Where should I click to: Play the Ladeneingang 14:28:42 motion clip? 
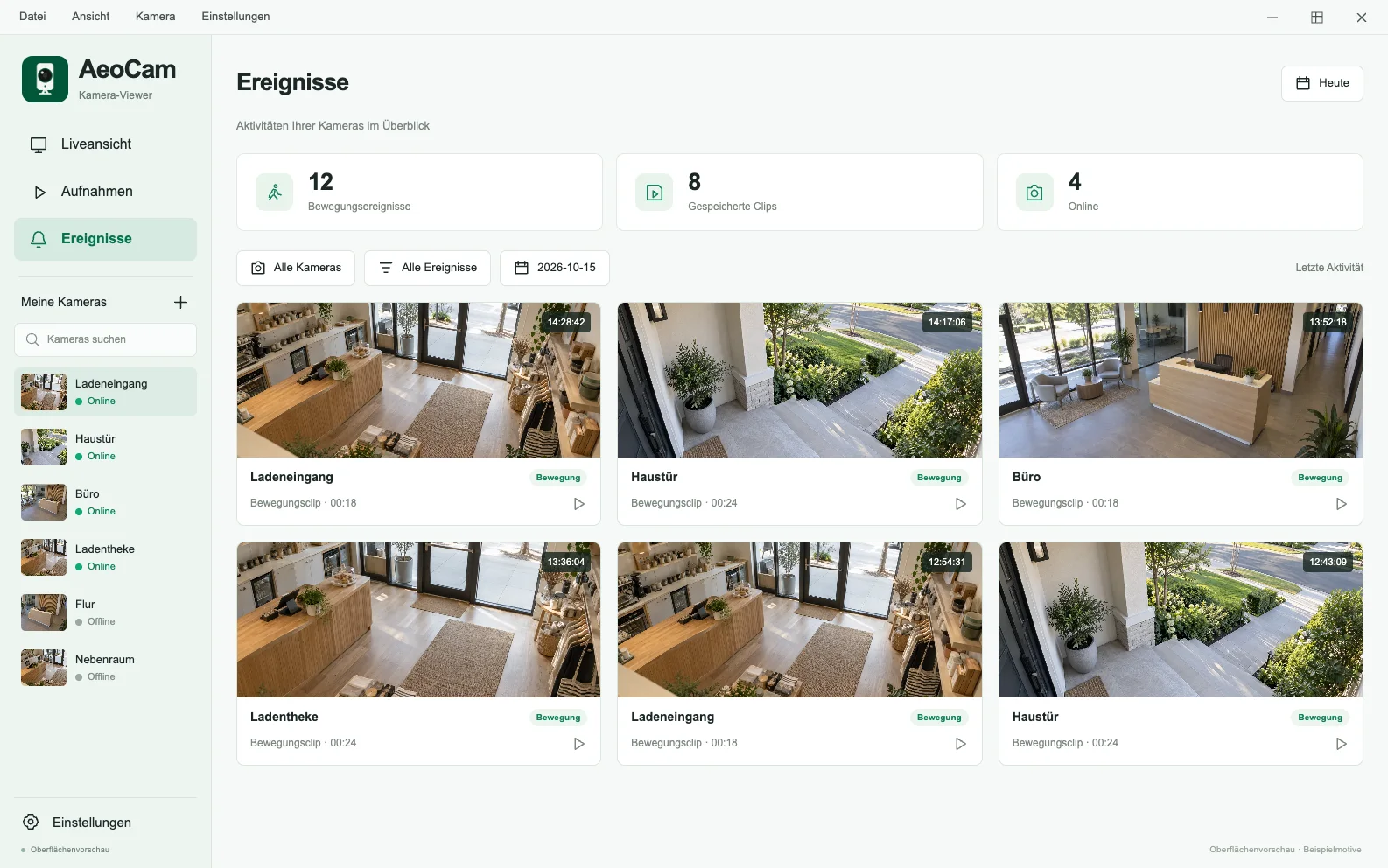pos(578,504)
